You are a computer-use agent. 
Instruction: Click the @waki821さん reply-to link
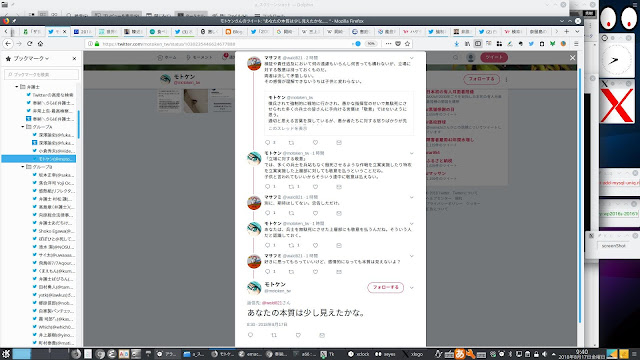coord(276,303)
